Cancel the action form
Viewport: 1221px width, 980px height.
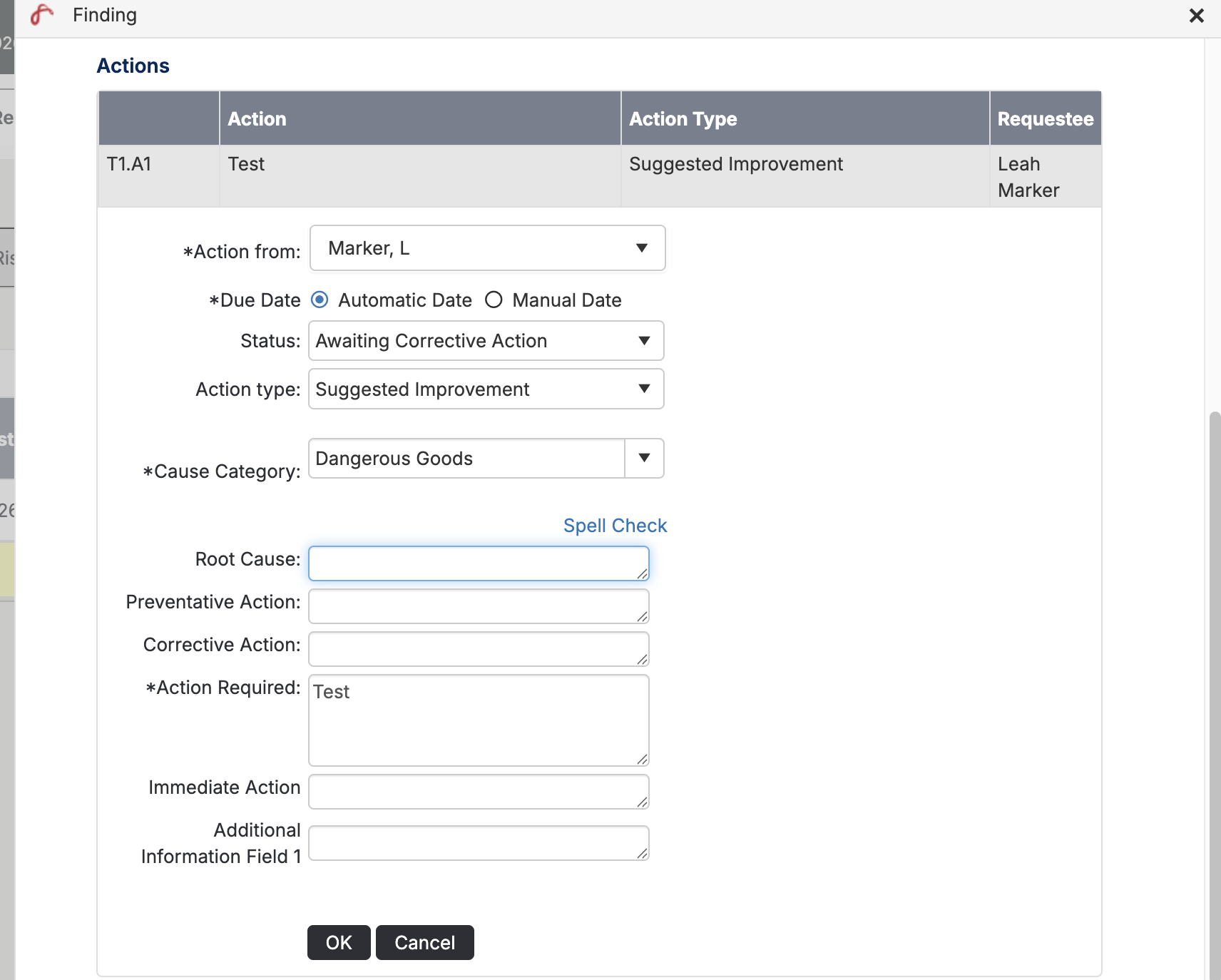pyautogui.click(x=424, y=943)
